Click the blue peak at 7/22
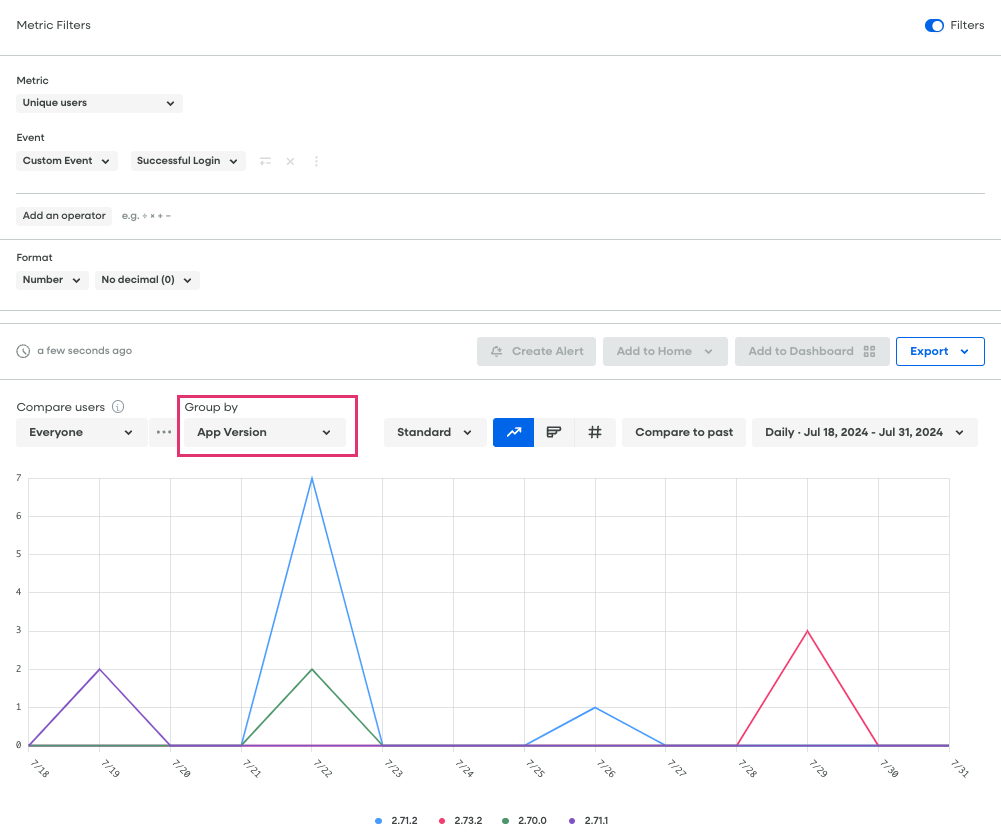 [x=312, y=478]
